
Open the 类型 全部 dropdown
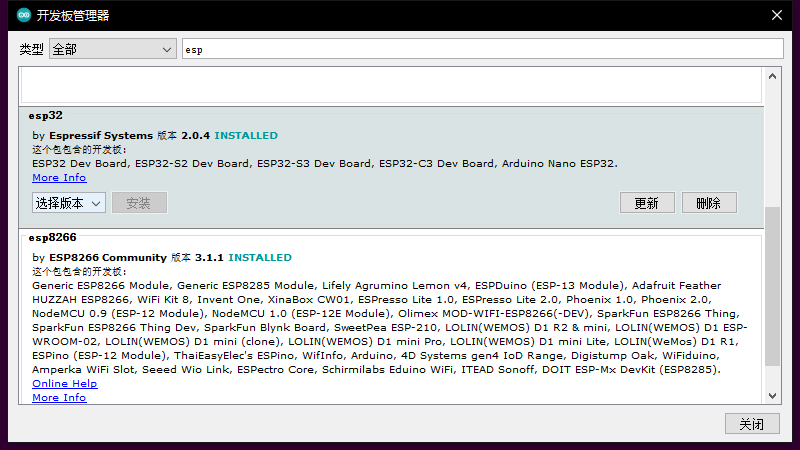113,49
